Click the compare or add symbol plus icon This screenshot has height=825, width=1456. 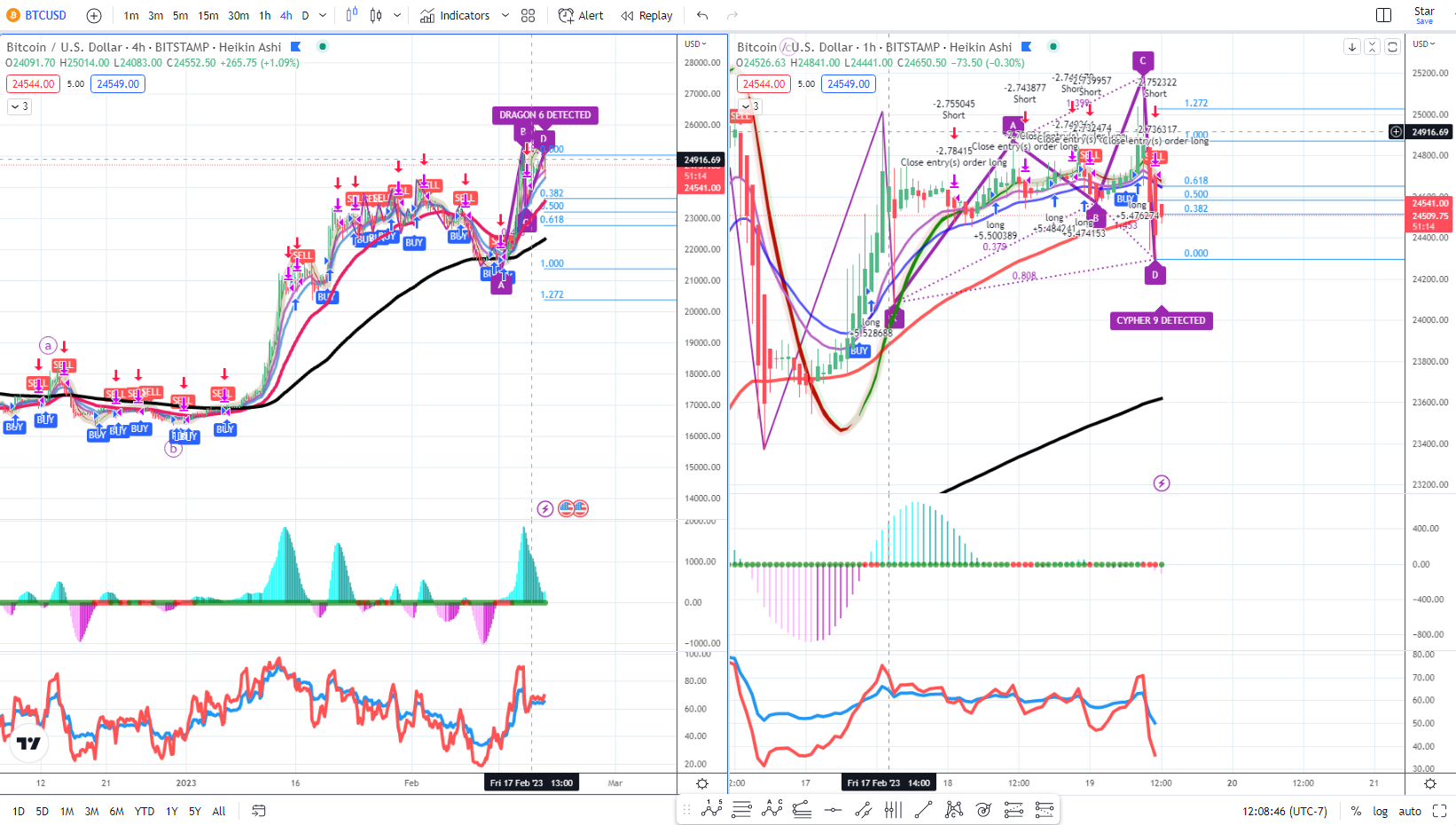click(94, 15)
